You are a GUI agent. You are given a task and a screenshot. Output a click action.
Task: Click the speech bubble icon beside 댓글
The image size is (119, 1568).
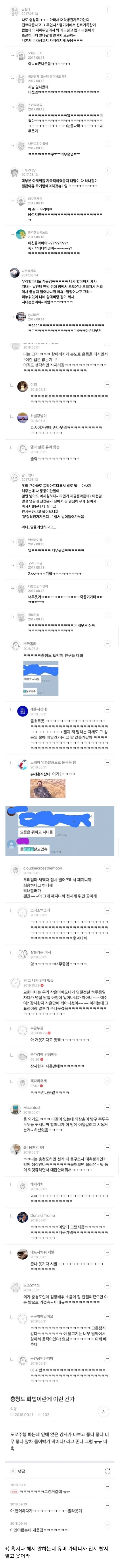point(13,1470)
